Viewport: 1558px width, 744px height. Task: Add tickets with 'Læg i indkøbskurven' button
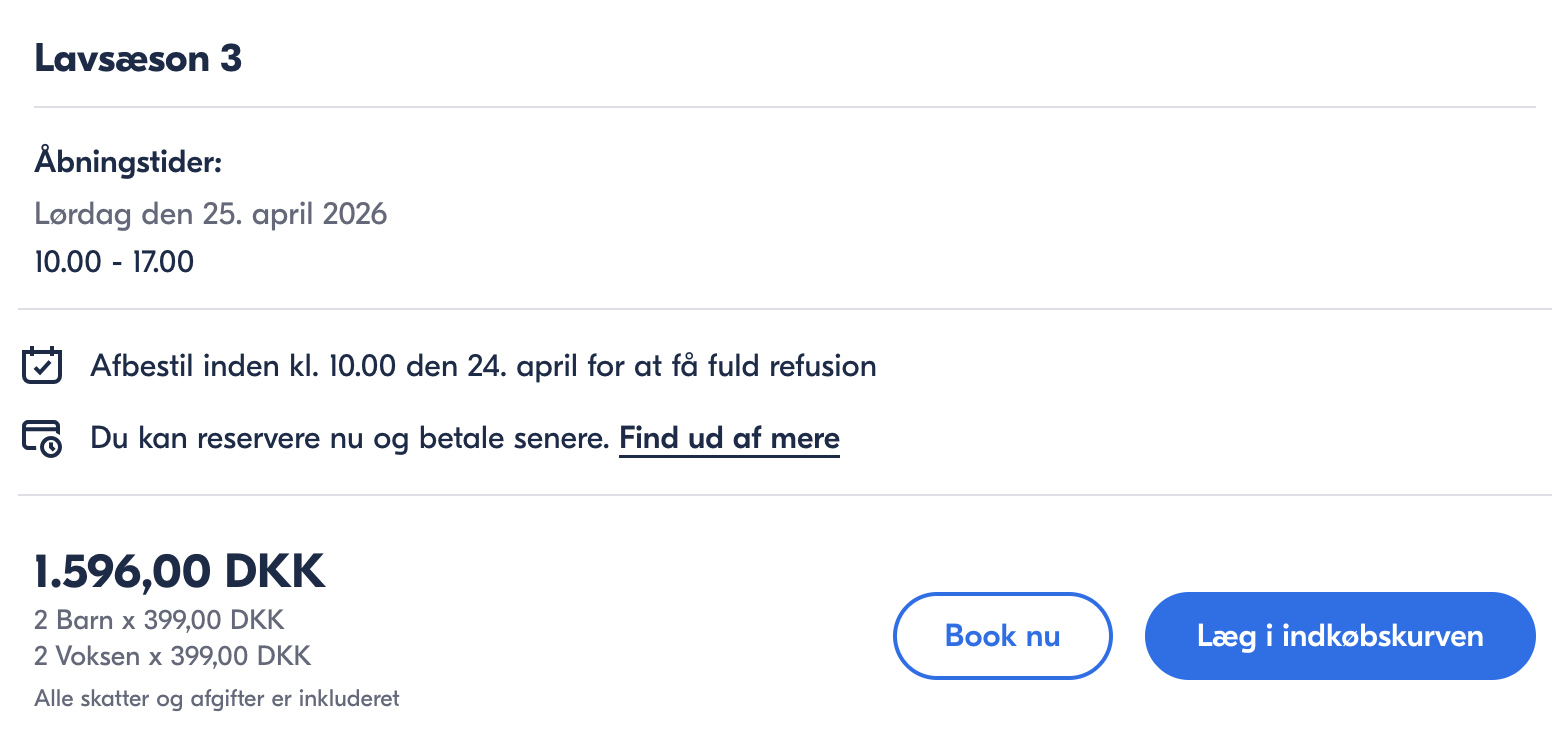tap(1339, 636)
